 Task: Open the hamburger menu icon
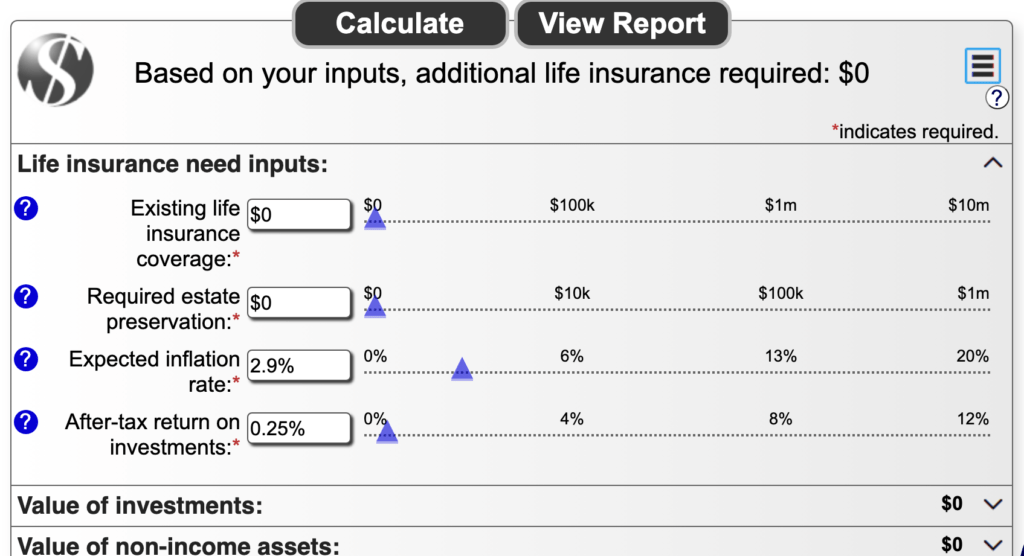[x=982, y=65]
